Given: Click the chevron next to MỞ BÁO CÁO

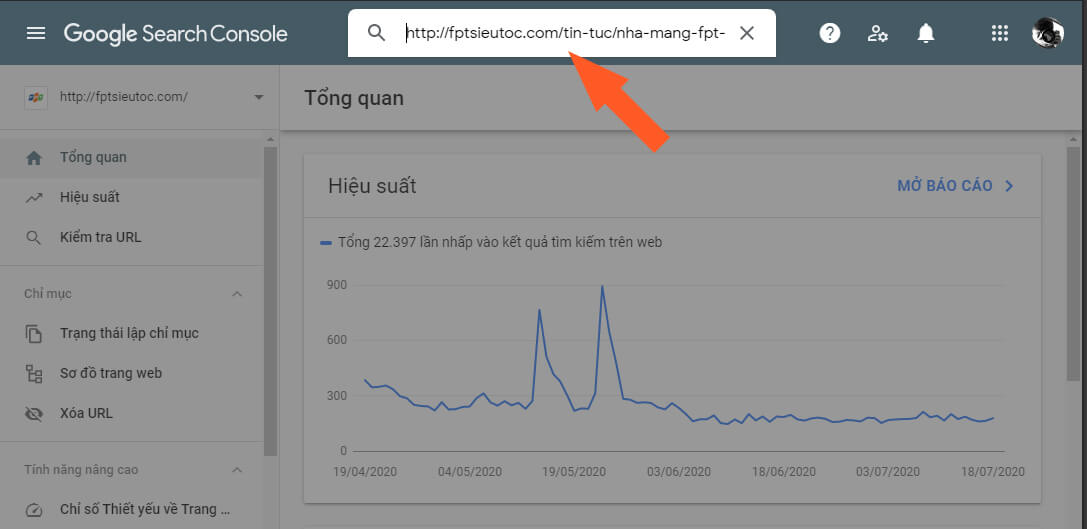Looking at the screenshot, I should click(1009, 186).
